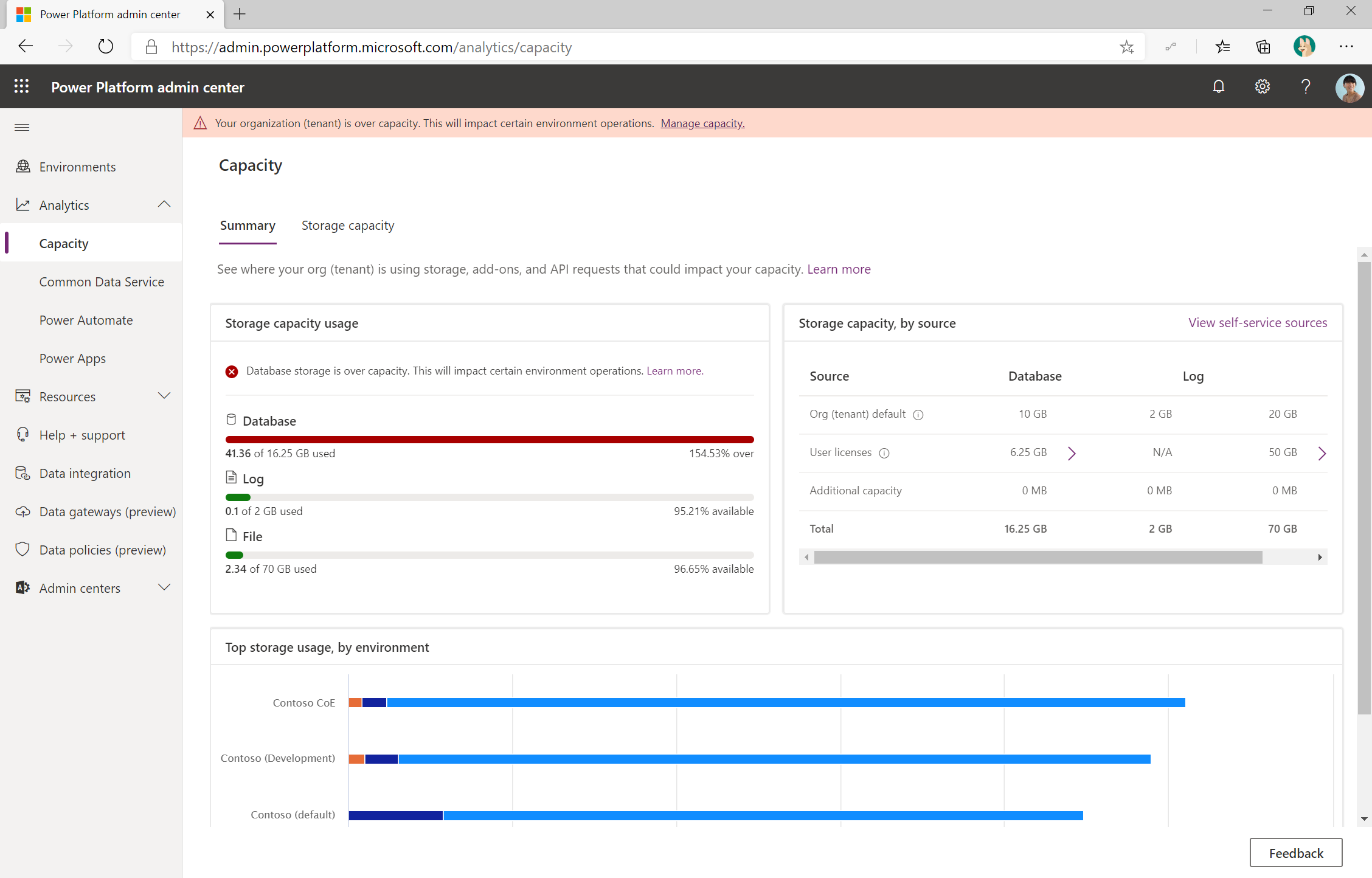Click the Analytics icon in sidebar
Image resolution: width=1372 pixels, height=878 pixels.
[22, 204]
